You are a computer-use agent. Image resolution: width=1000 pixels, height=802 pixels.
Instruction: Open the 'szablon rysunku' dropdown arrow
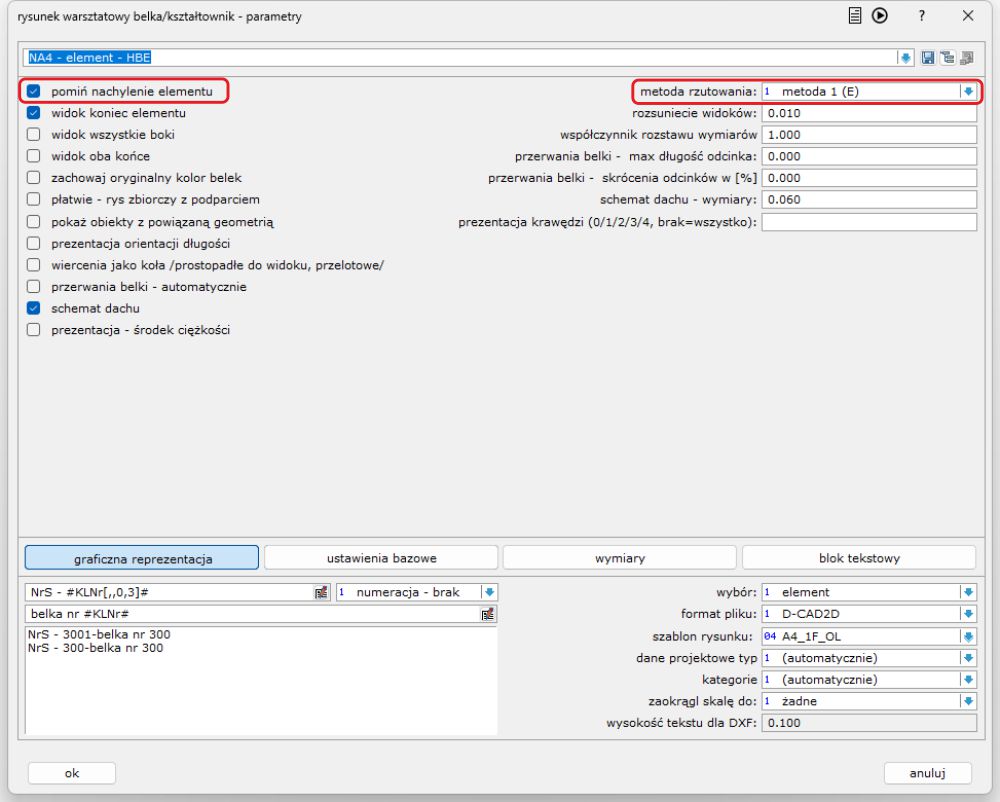[968, 636]
